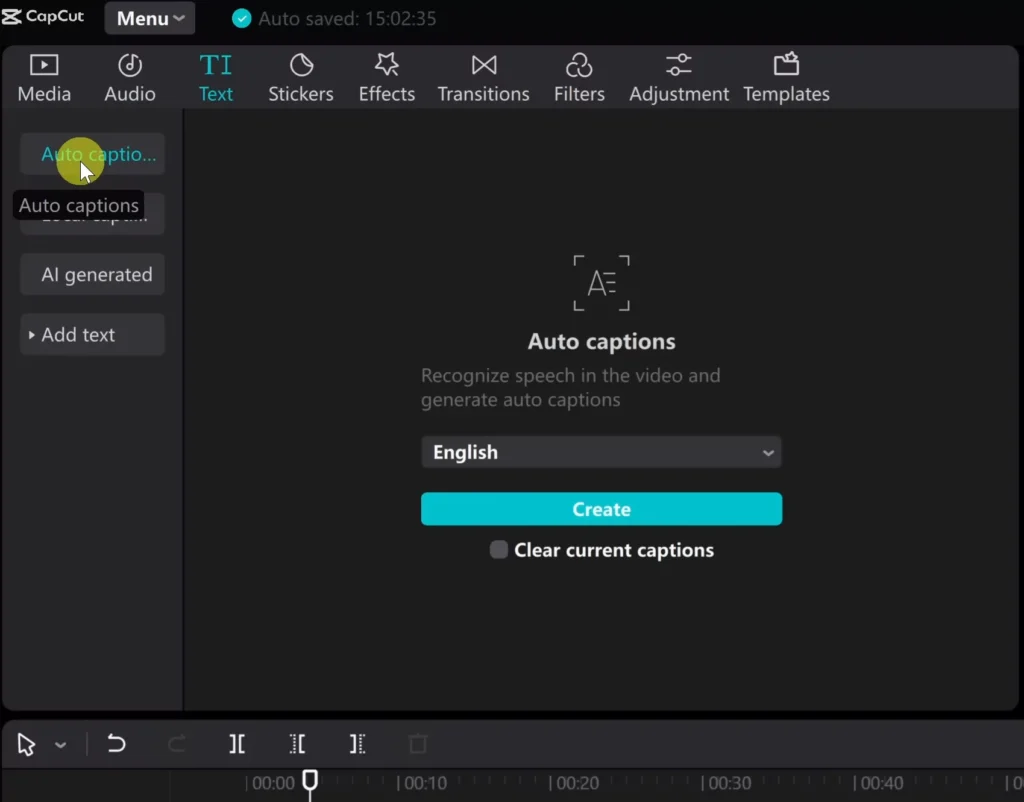The height and width of the screenshot is (802, 1024).
Task: Click the Delete trash icon
Action: pos(418,744)
